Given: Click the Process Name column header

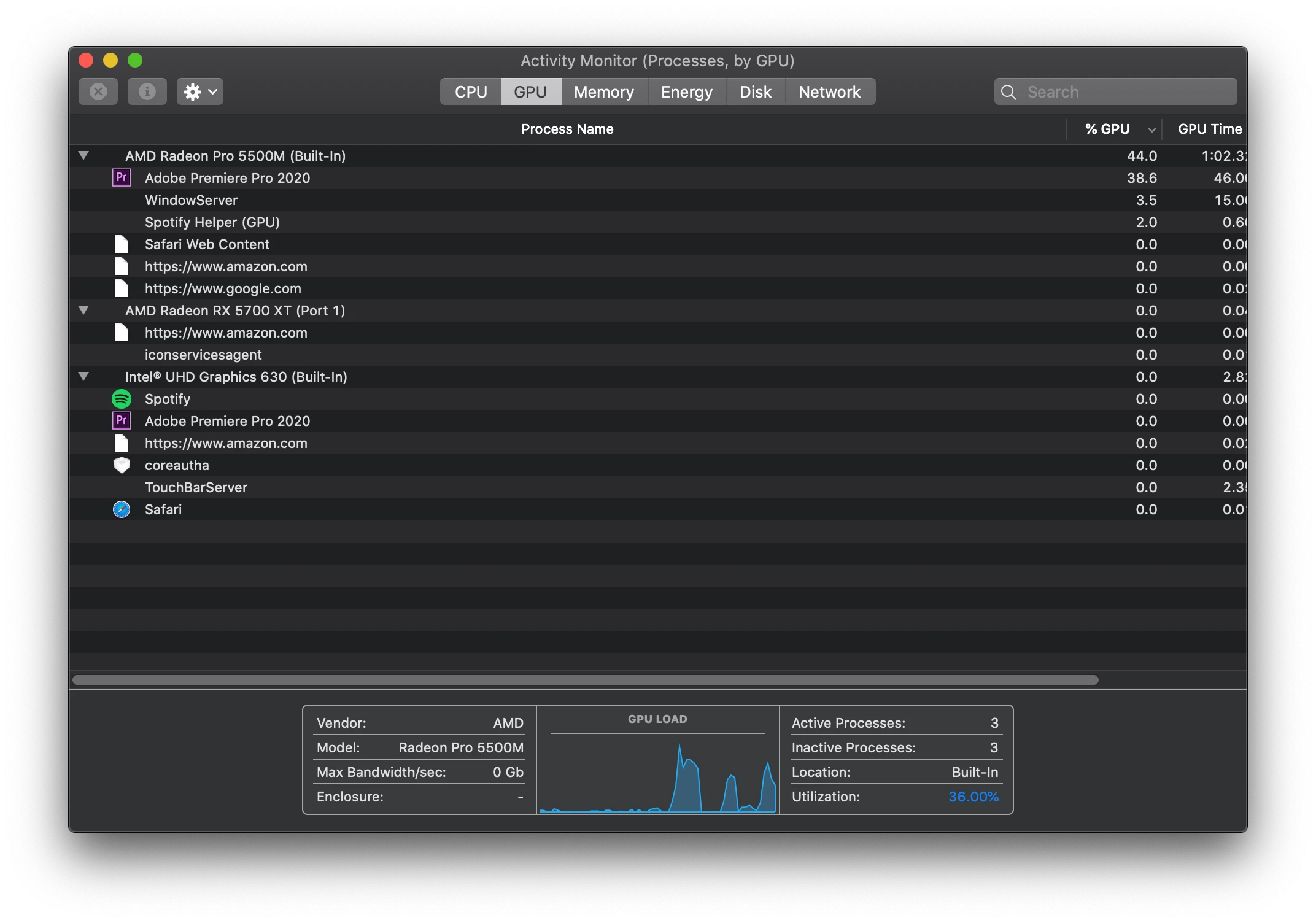Looking at the screenshot, I should 567,129.
